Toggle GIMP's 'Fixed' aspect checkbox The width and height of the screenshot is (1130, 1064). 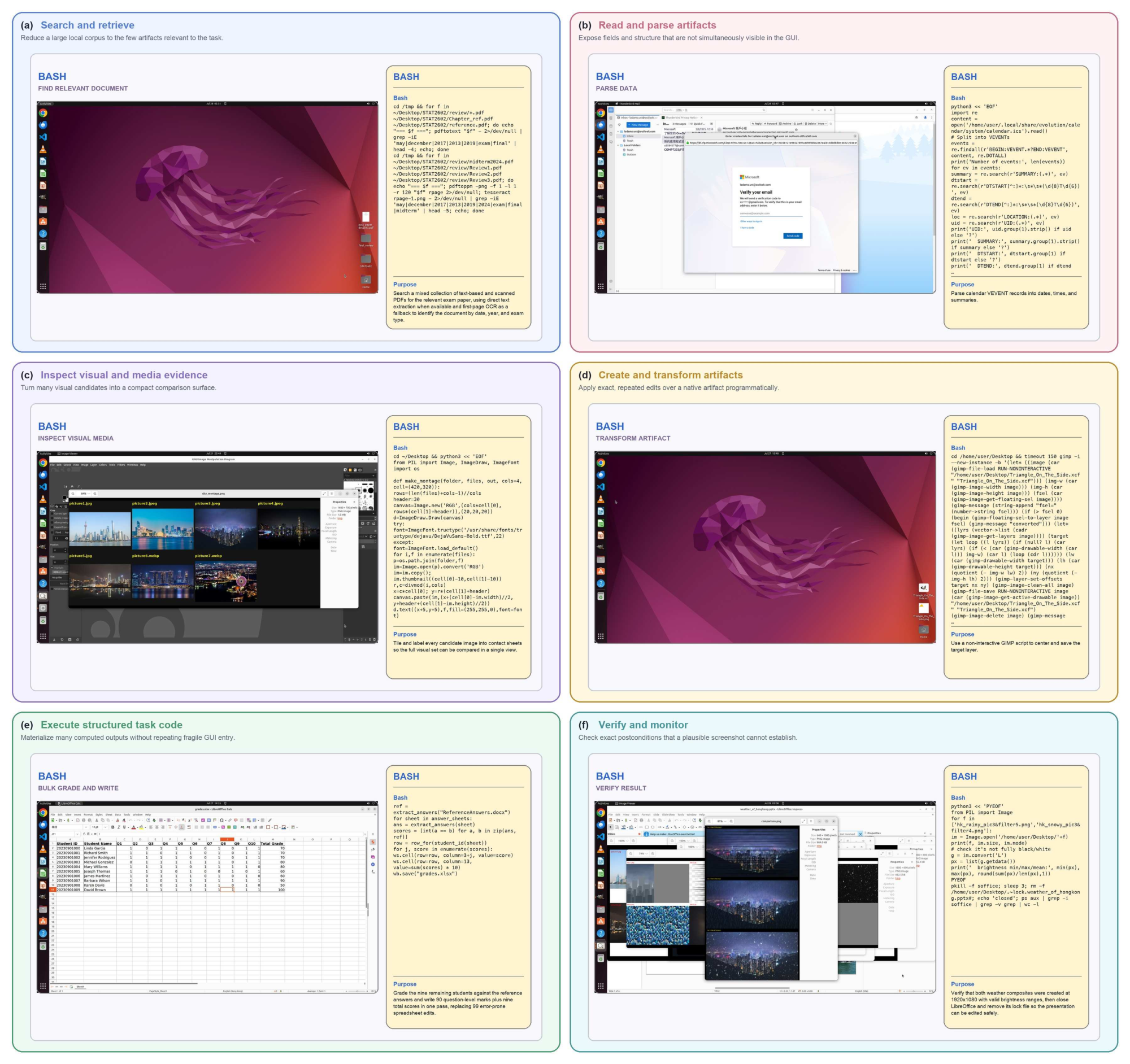[x=53, y=533]
